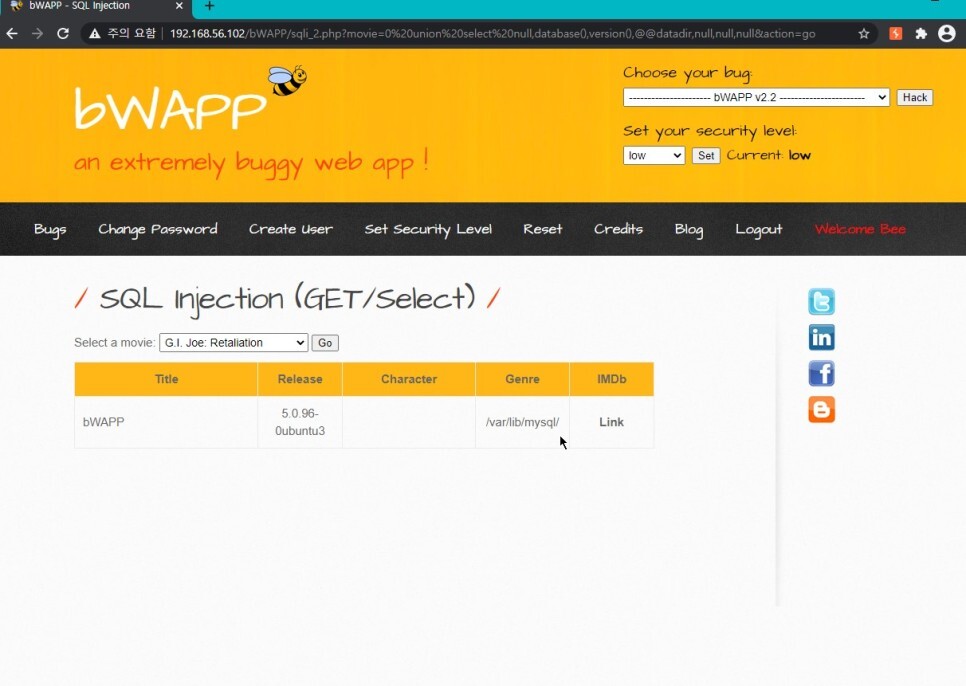This screenshot has height=686, width=966.
Task: Click the Welcome Bee text
Action: click(x=860, y=229)
